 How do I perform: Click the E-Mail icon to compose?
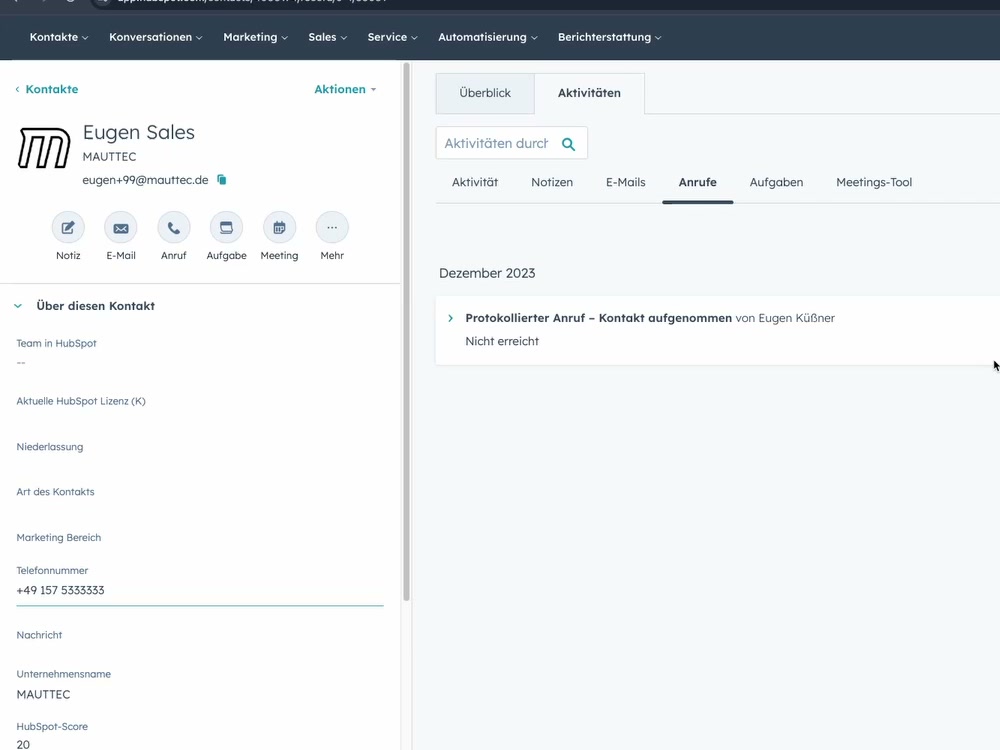(x=120, y=227)
